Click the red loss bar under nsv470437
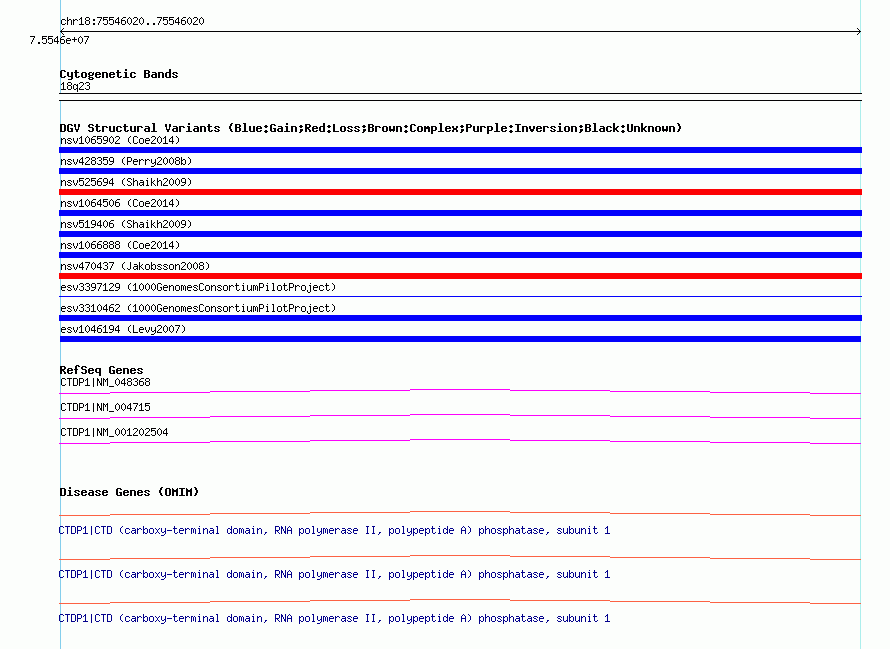 click(x=460, y=276)
